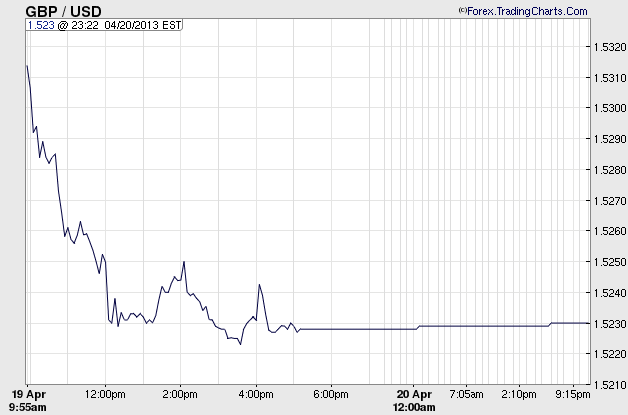Click the 6:00pm time axis label
This screenshot has width=628, height=415.
coord(331,395)
